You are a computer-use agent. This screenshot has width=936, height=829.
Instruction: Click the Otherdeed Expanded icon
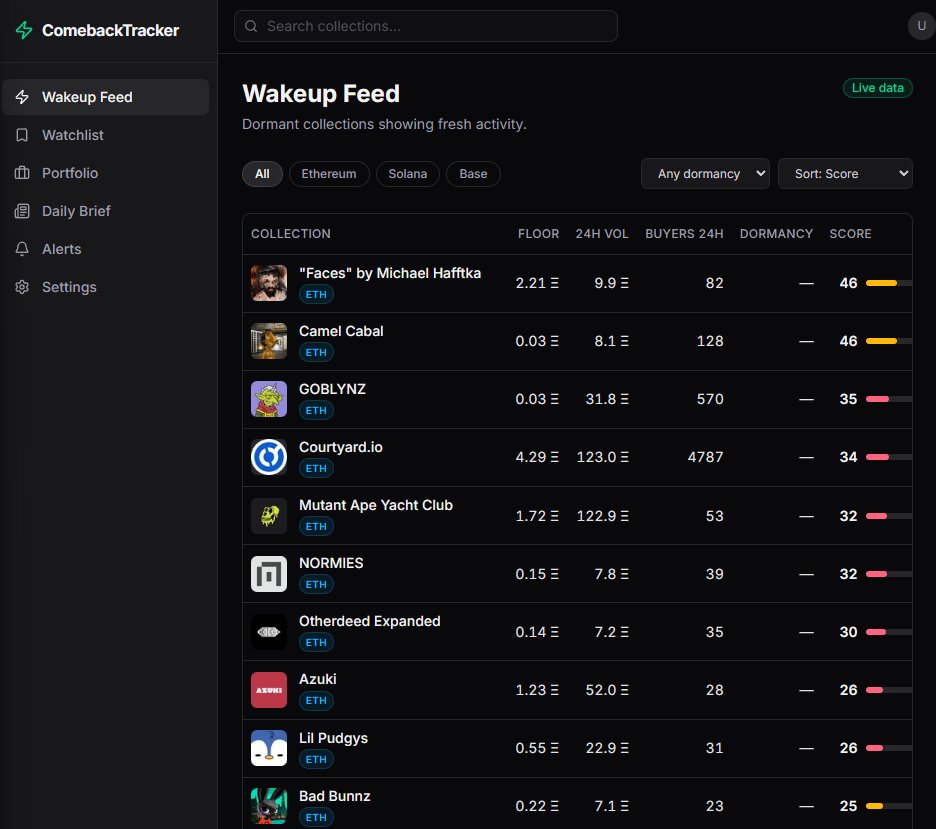click(269, 631)
